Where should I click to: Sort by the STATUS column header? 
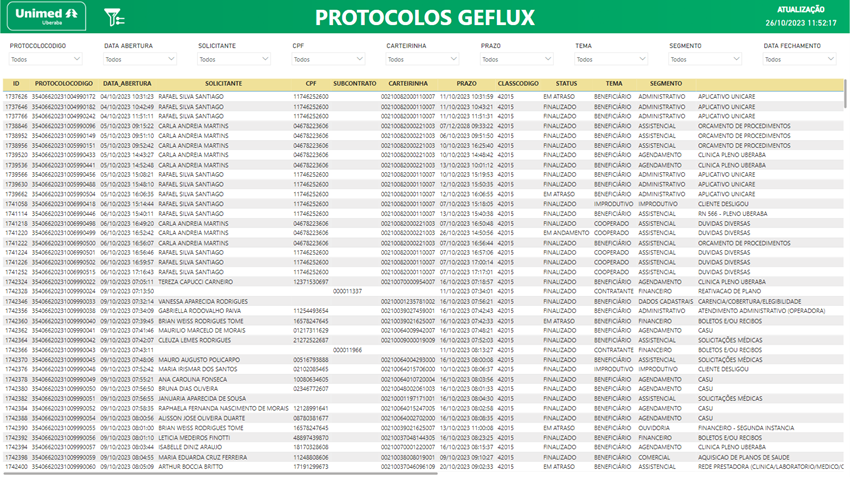566,83
